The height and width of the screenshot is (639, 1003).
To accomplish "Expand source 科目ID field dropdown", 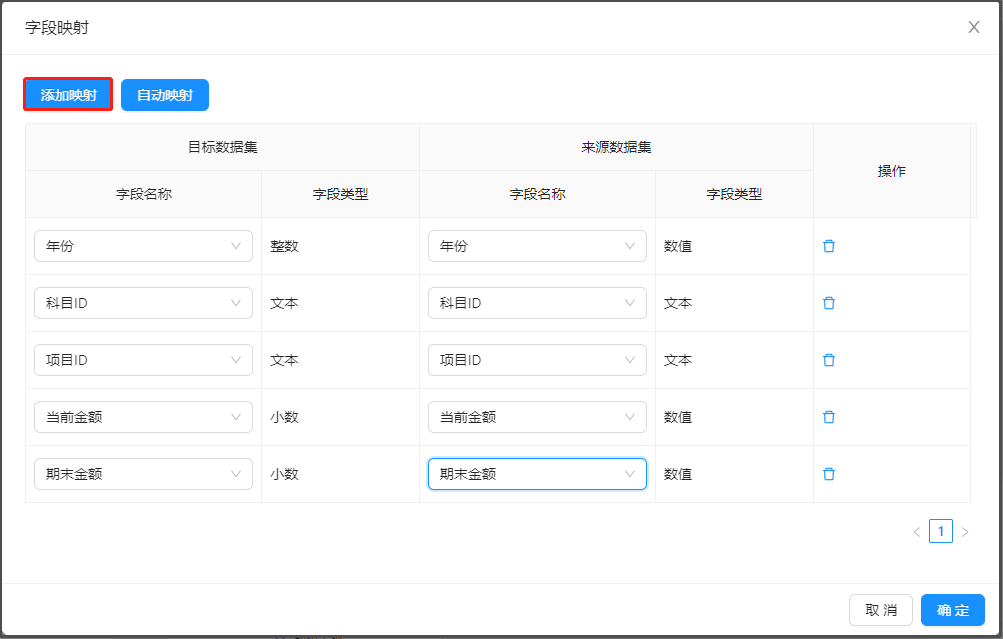I will pyautogui.click(x=537, y=303).
